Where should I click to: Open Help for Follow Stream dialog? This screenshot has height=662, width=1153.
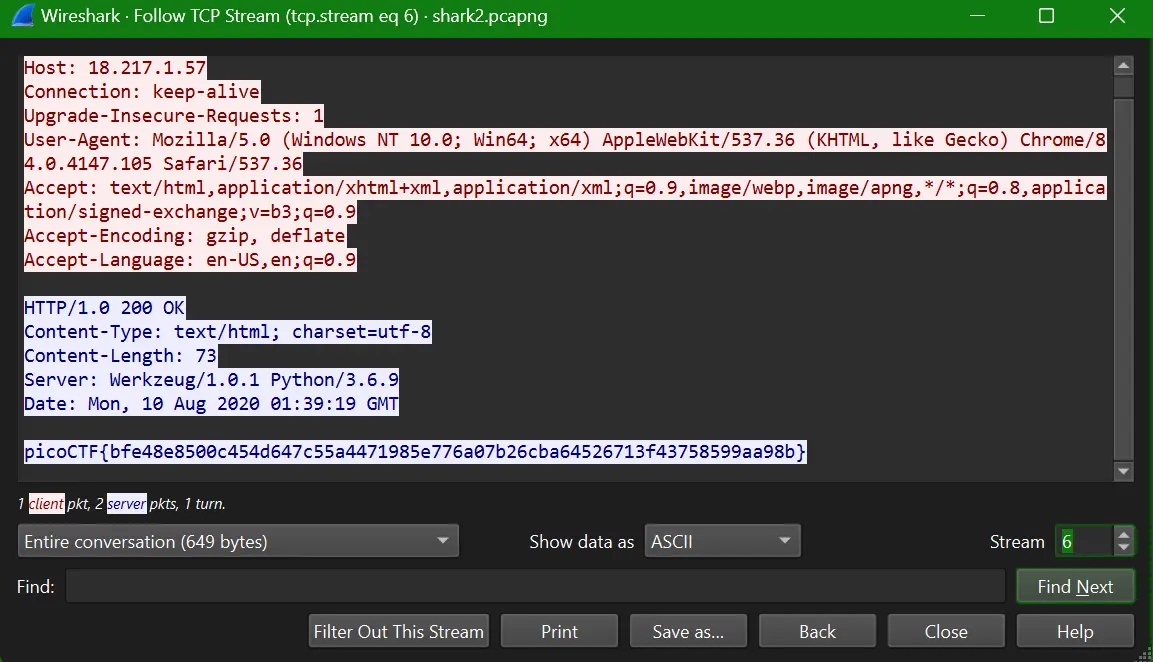(x=1075, y=632)
